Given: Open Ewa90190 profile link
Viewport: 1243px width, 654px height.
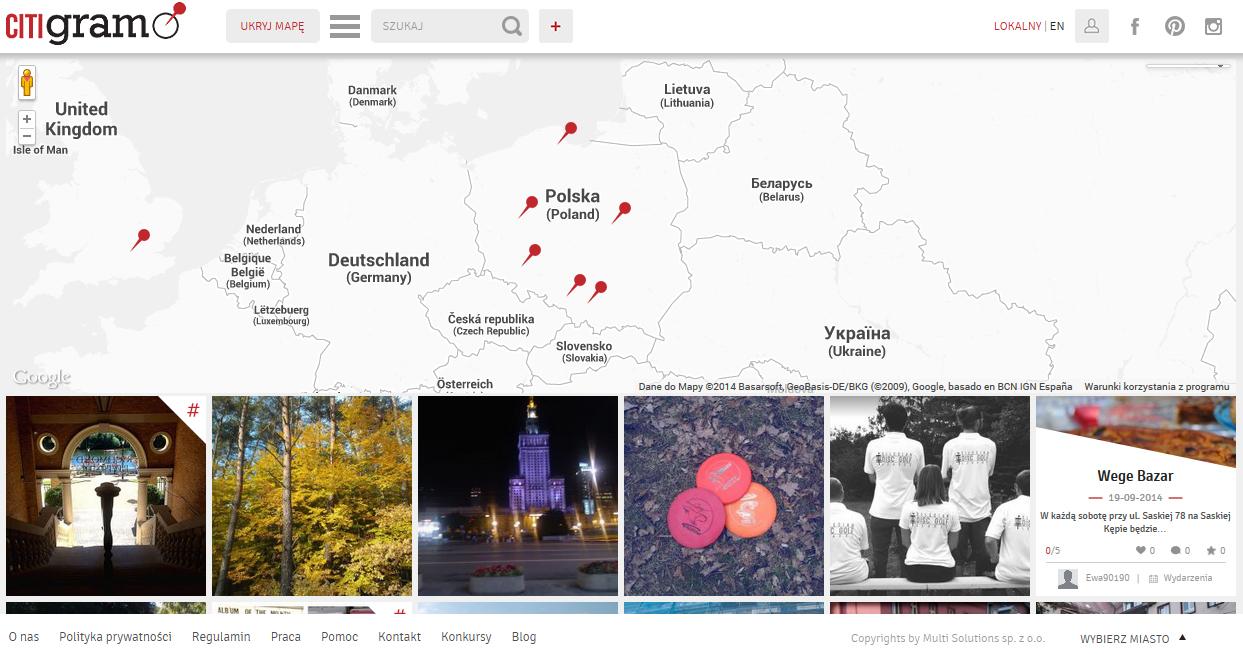Looking at the screenshot, I should [x=1108, y=578].
